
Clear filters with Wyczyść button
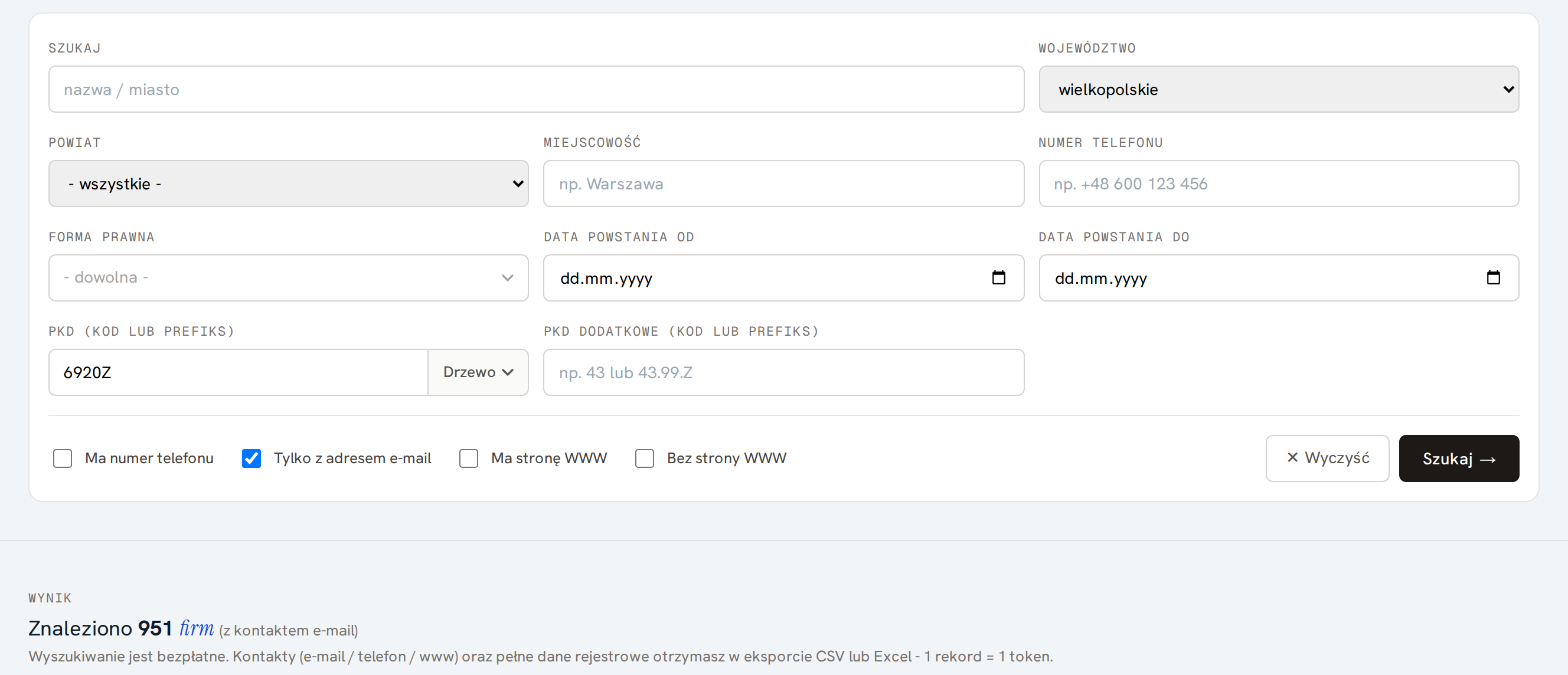pyautogui.click(x=1327, y=458)
